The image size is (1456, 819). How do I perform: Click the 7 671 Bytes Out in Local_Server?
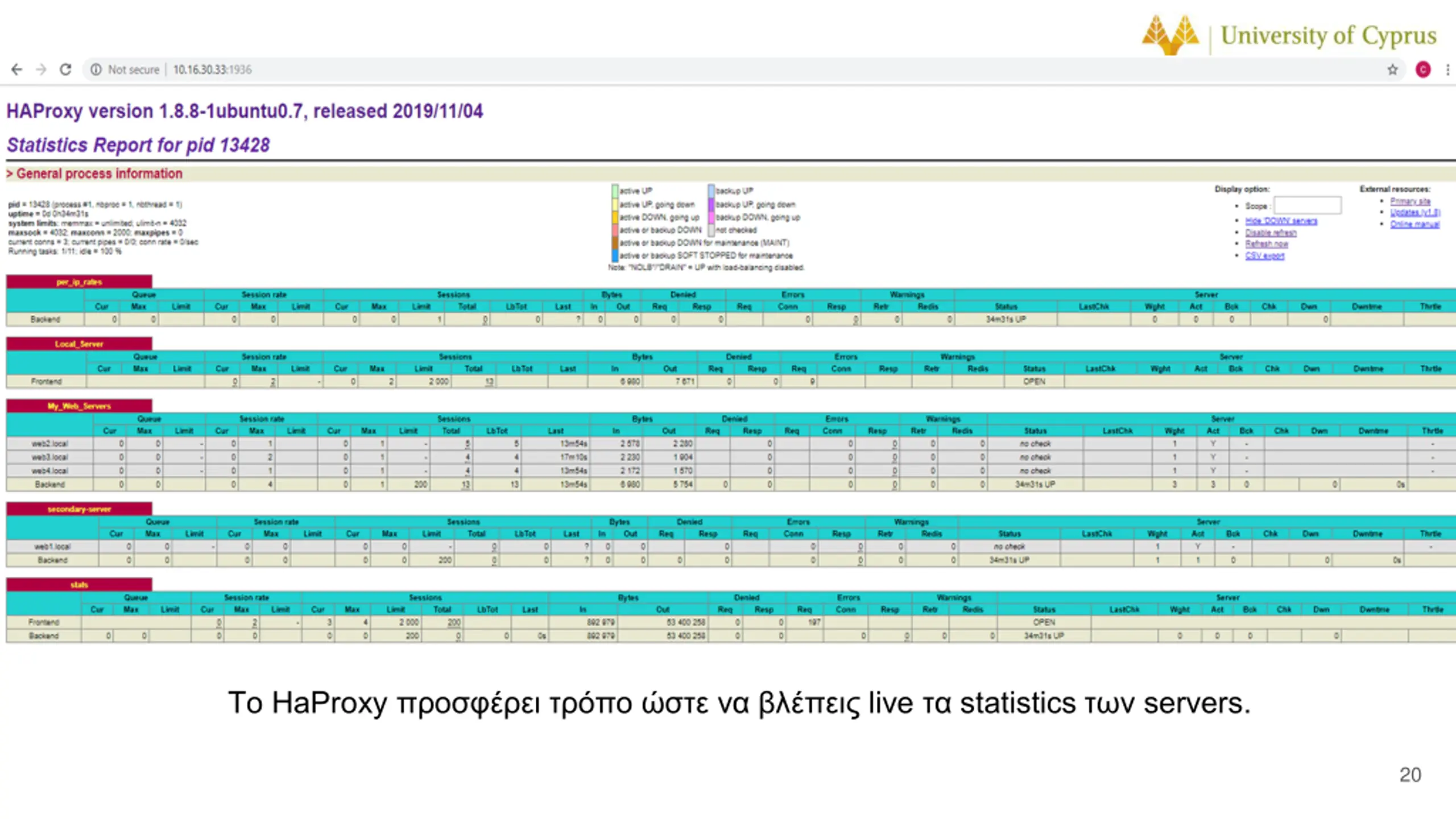[685, 381]
